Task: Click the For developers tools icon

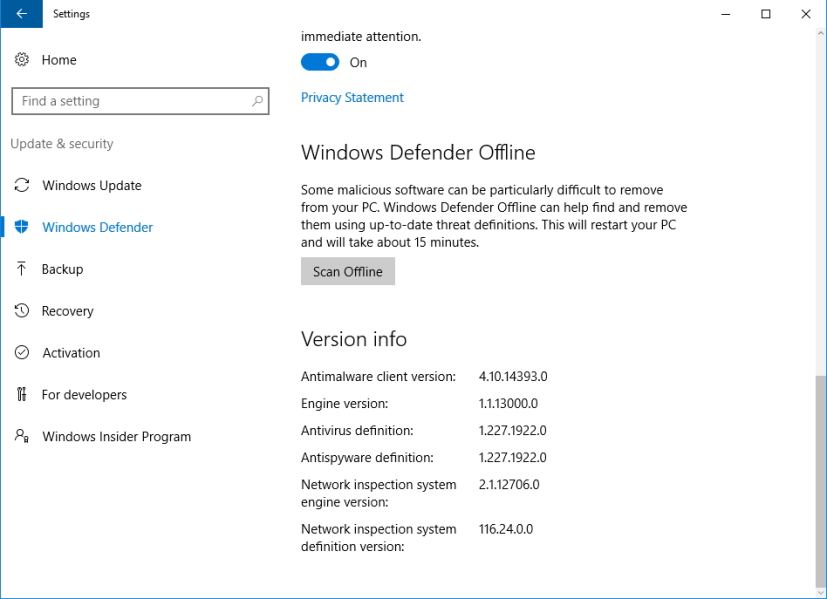Action: (x=22, y=394)
